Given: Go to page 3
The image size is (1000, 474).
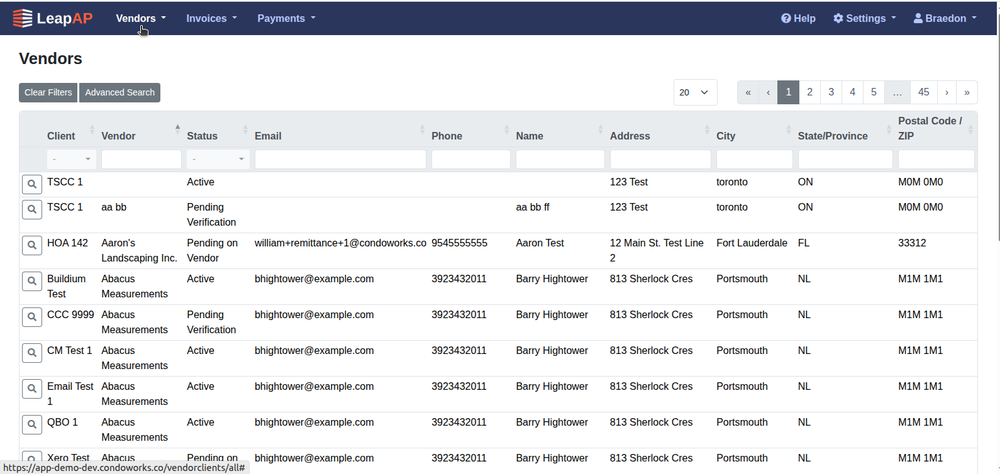Looking at the screenshot, I should tap(831, 93).
